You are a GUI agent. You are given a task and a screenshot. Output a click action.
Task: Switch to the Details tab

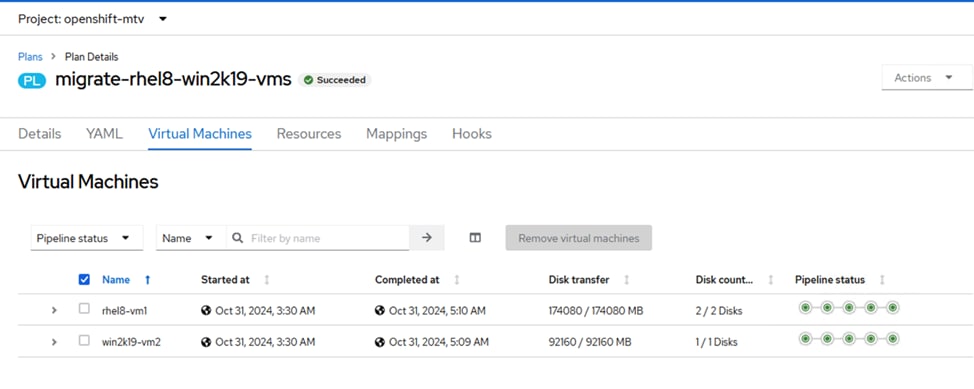click(x=40, y=134)
